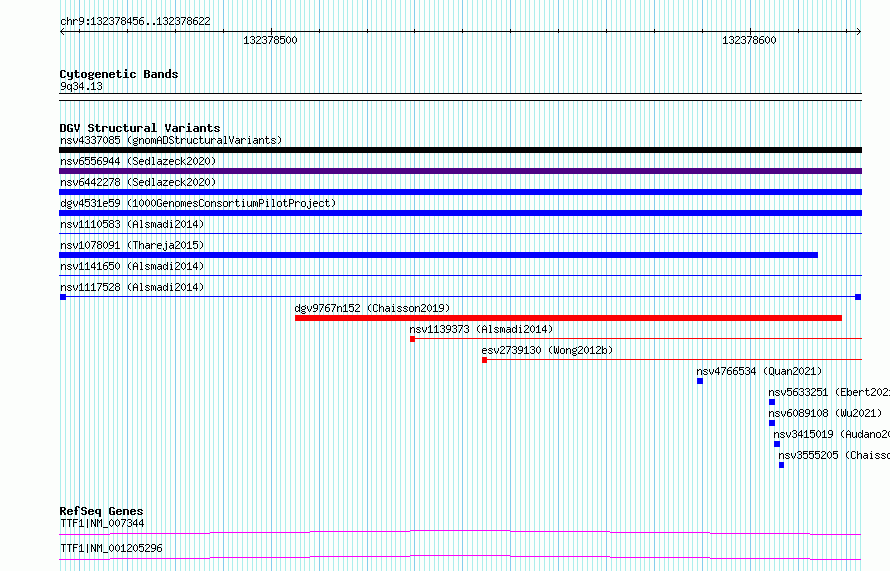Click the nsv6556944 (Sedlazeck2020) label

tap(138, 161)
